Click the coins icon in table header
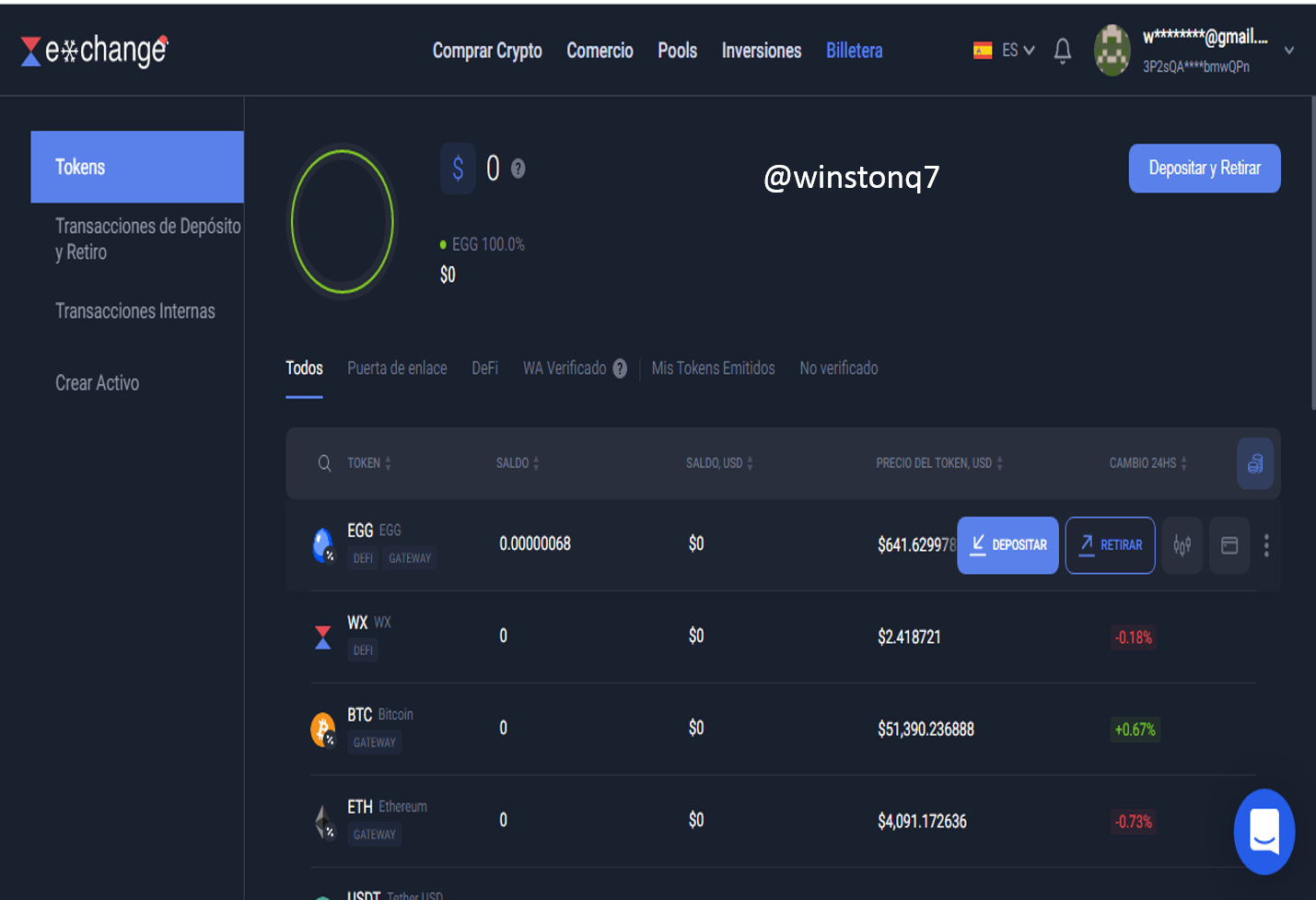This screenshot has height=900, width=1316. point(1255,463)
